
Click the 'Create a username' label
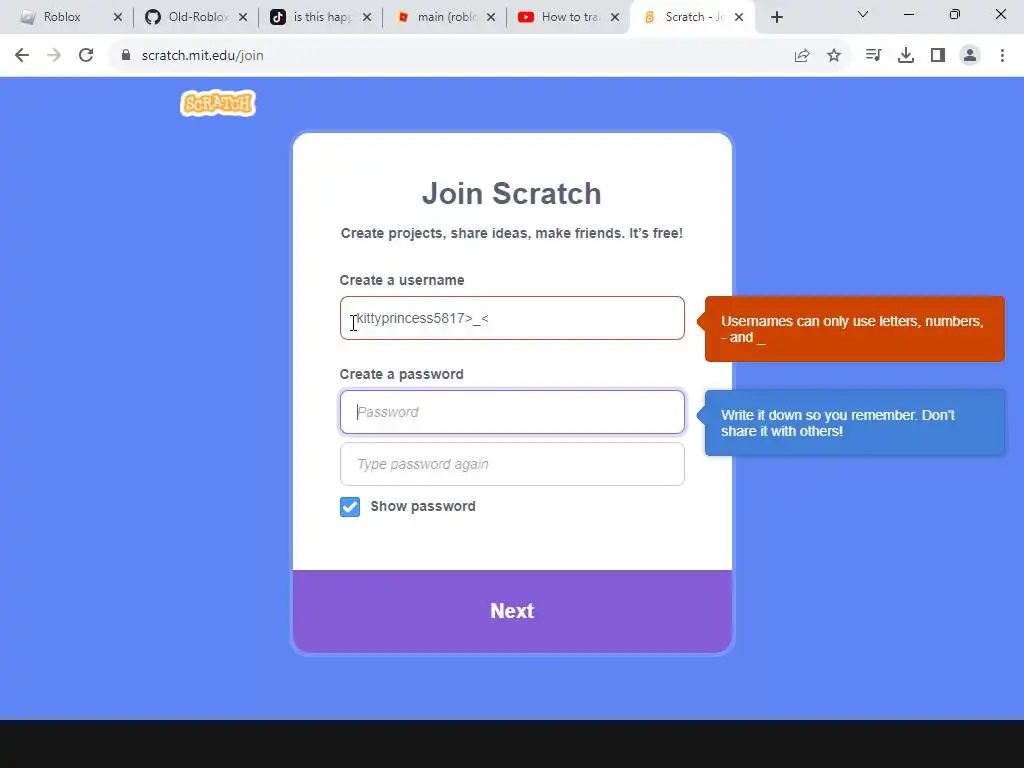(x=402, y=280)
